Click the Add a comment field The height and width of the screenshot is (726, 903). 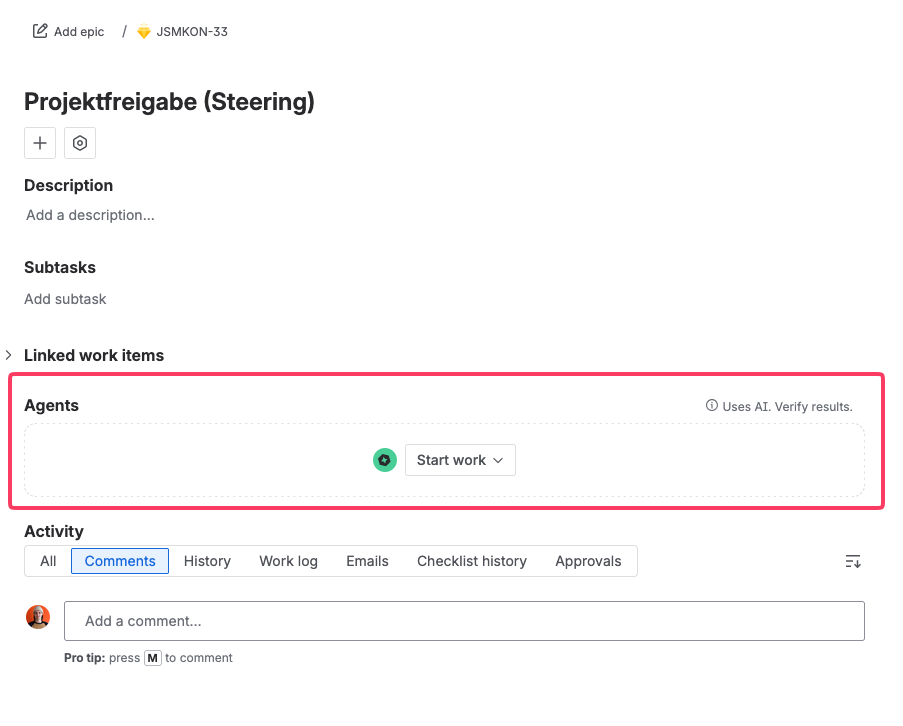click(464, 621)
